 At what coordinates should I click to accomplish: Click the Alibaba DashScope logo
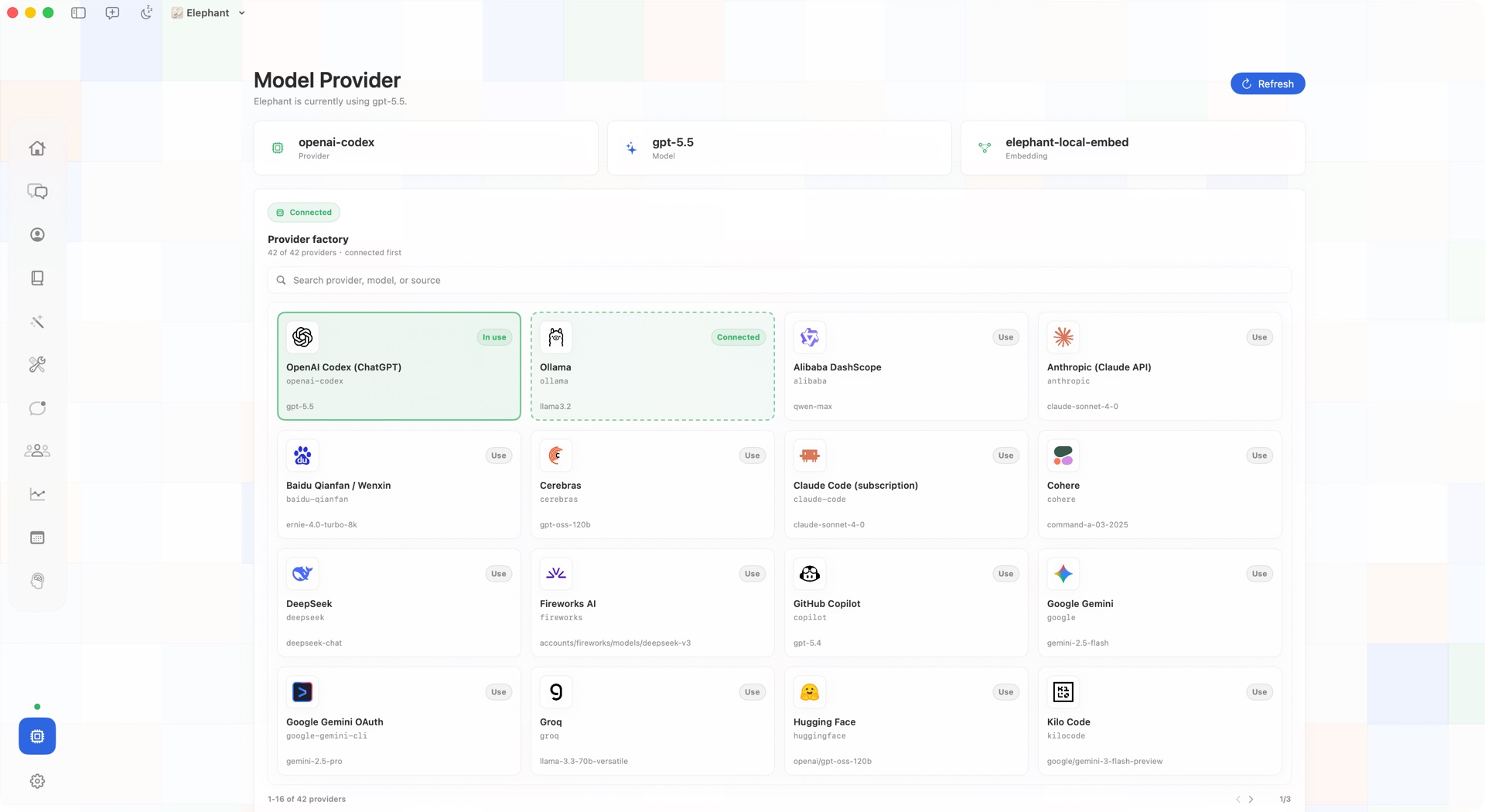click(x=810, y=337)
